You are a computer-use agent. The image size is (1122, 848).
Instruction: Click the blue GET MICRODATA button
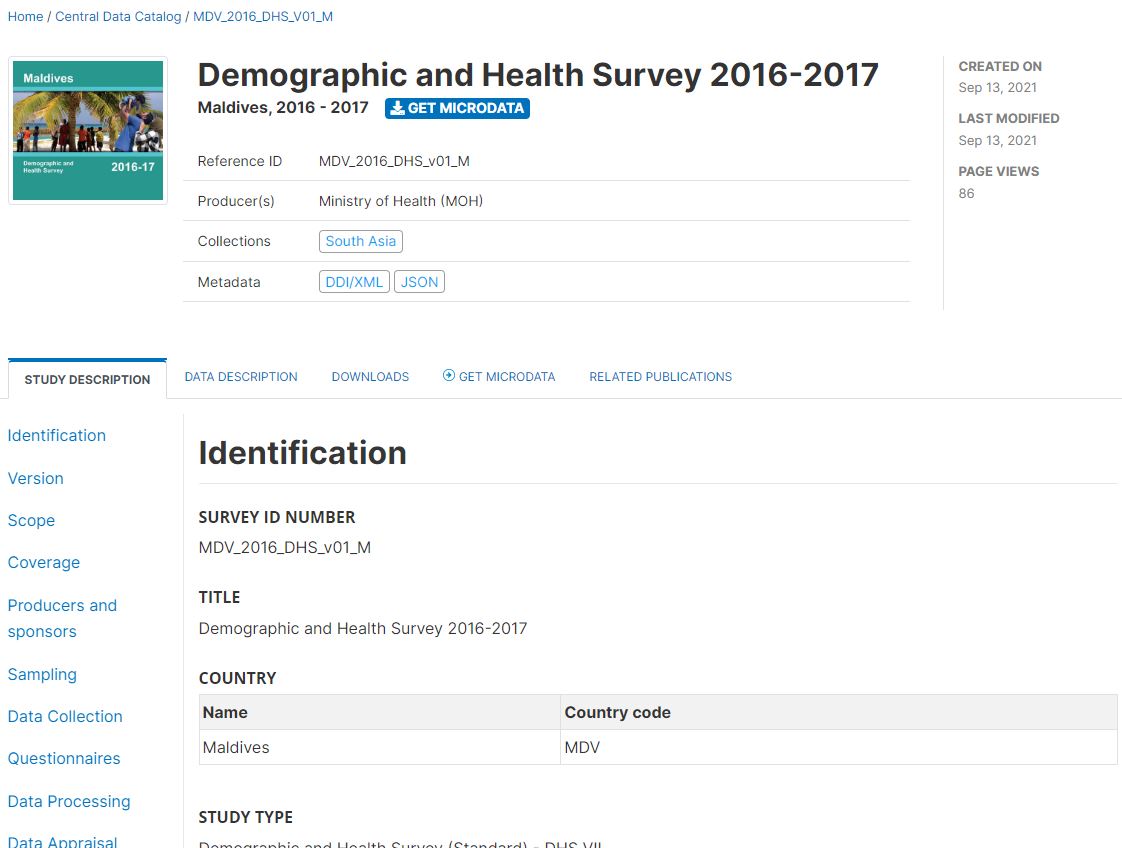(x=457, y=108)
